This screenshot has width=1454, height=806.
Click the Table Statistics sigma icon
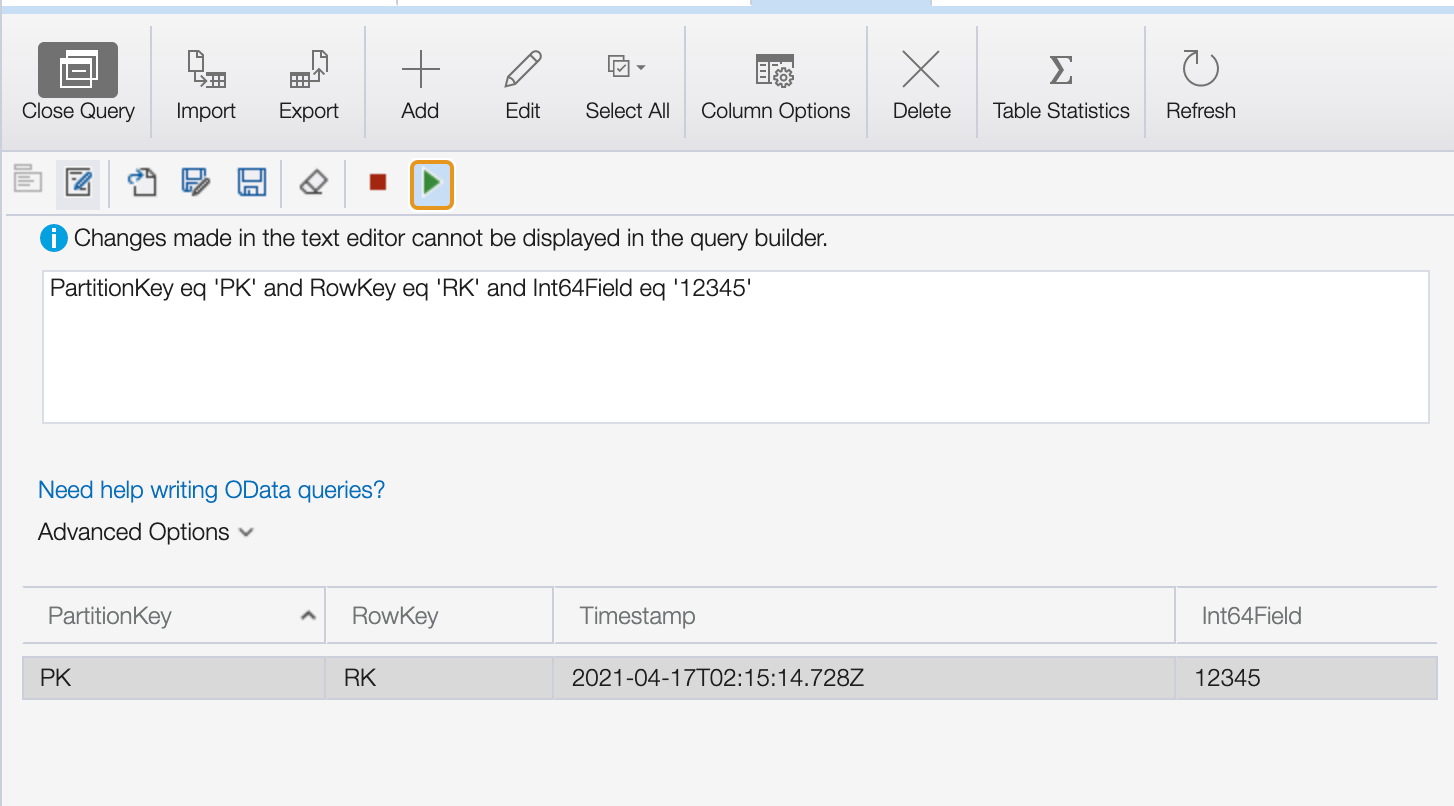point(1059,82)
